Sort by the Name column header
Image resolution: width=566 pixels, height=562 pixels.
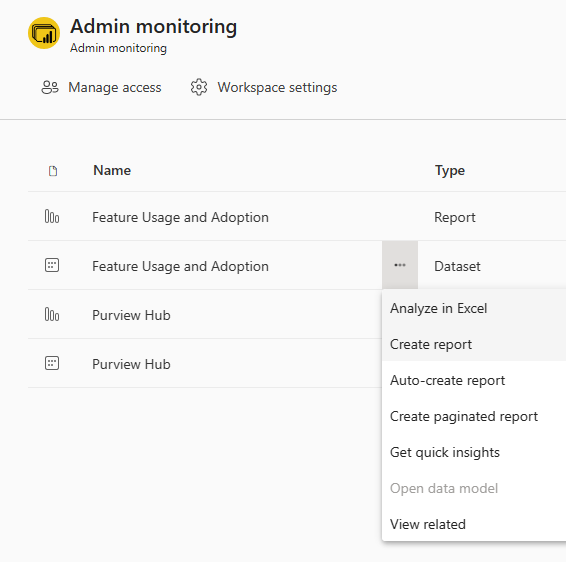(x=112, y=170)
